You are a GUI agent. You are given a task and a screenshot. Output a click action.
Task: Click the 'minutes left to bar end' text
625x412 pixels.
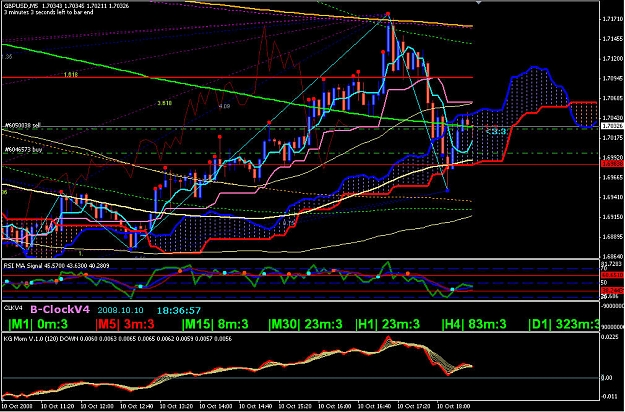coord(48,12)
